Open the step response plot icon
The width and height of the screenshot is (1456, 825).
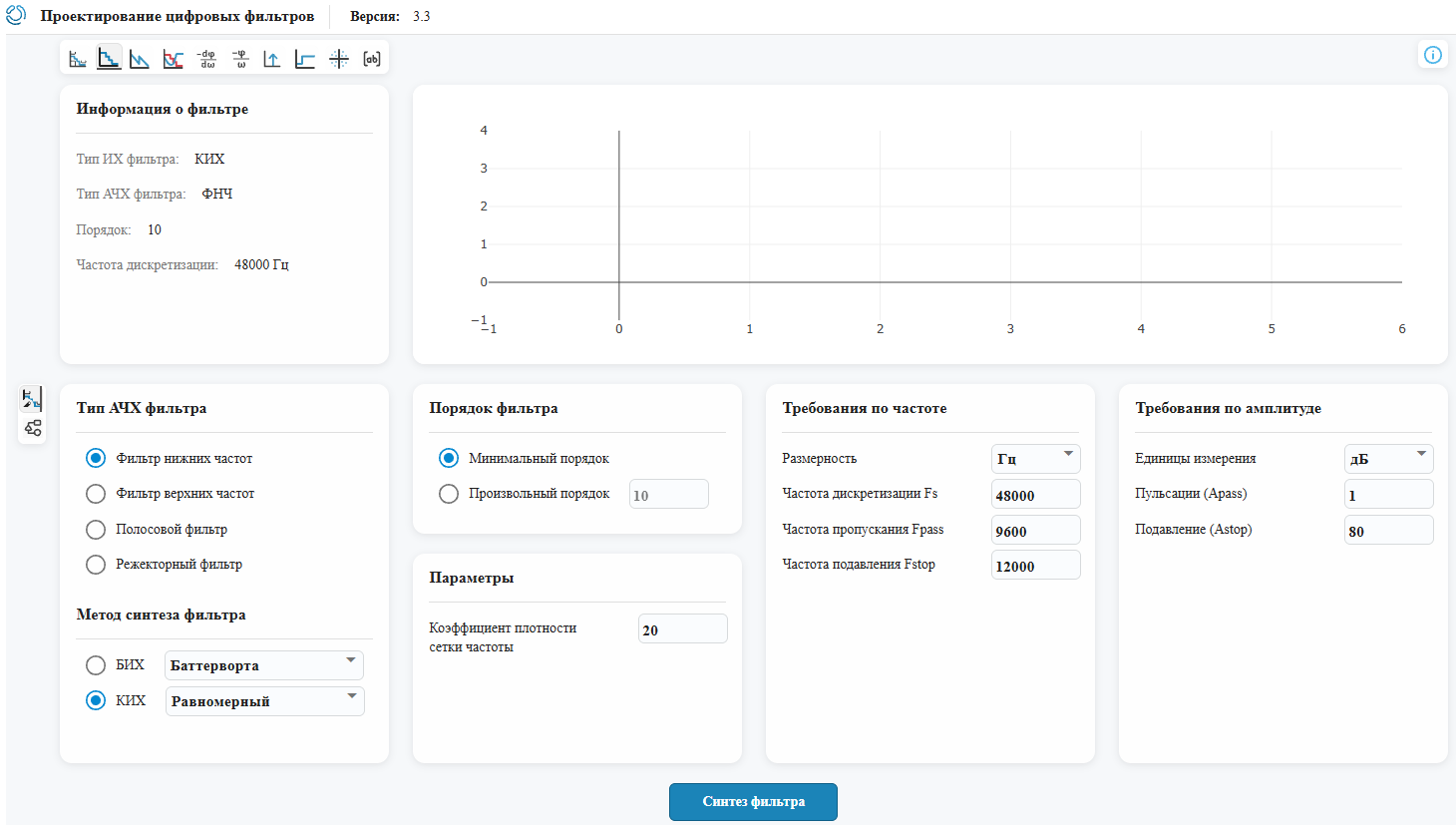pos(305,59)
